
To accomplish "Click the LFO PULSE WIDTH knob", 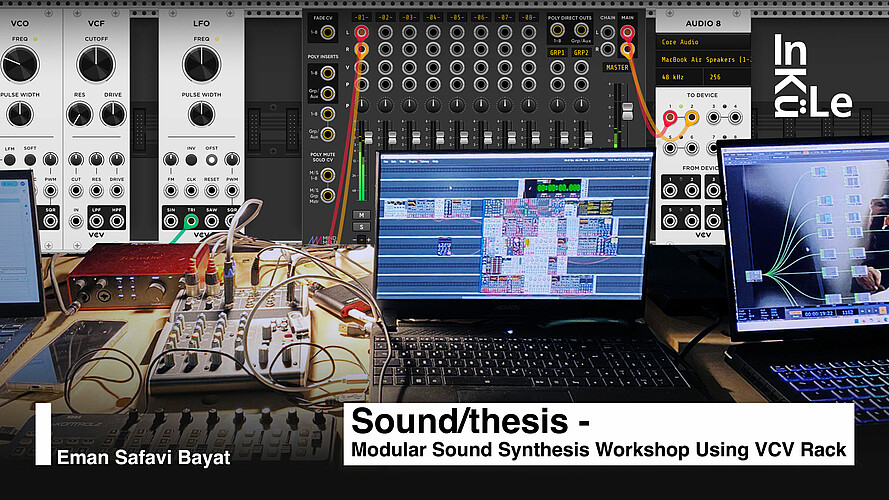I will pos(201,115).
